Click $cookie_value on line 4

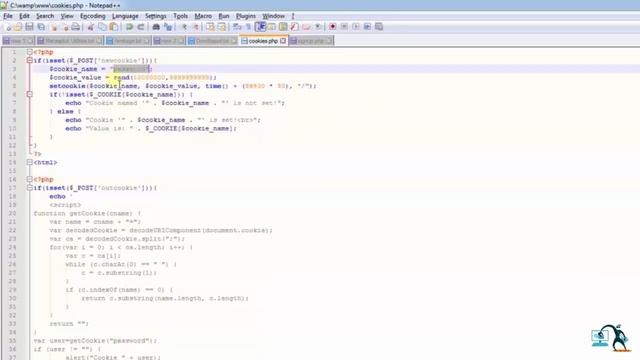tap(75, 78)
